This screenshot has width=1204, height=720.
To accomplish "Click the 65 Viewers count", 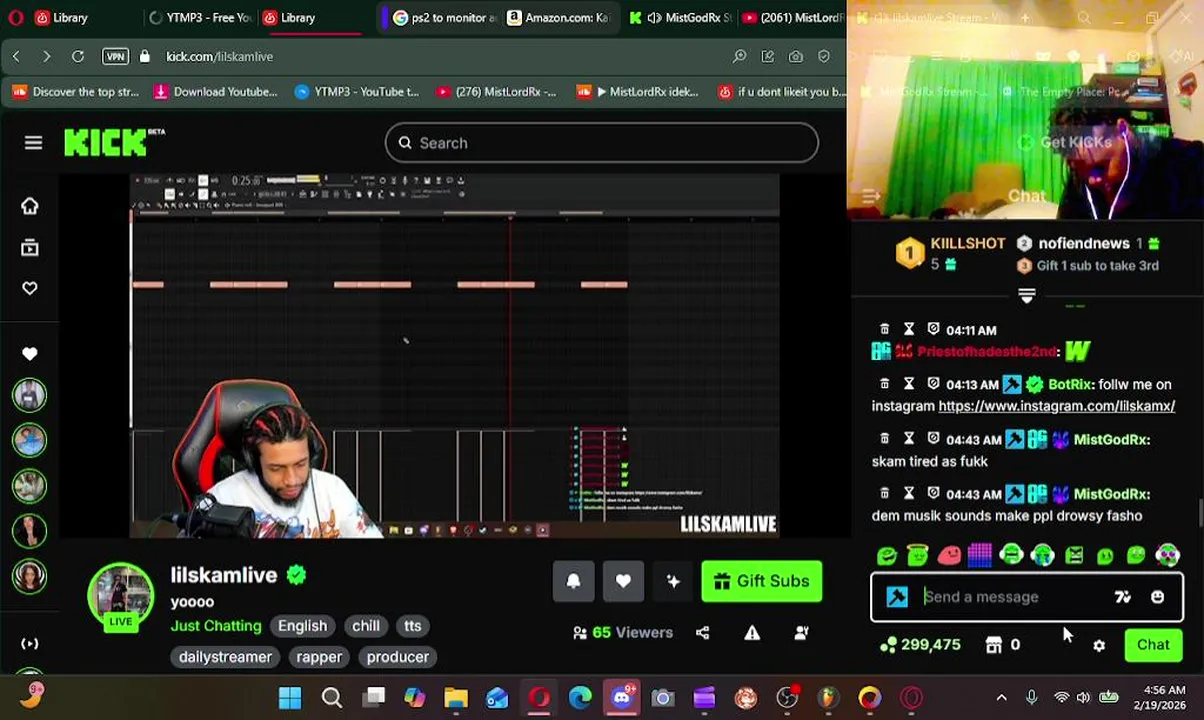I will click(623, 633).
